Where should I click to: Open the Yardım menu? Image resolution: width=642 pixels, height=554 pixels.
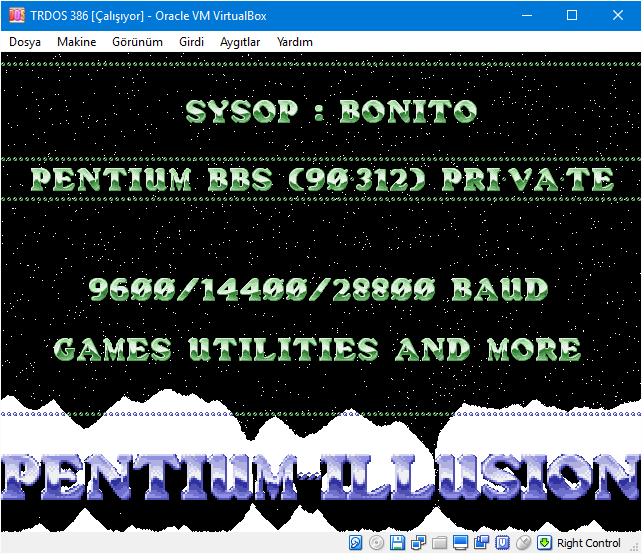click(295, 42)
